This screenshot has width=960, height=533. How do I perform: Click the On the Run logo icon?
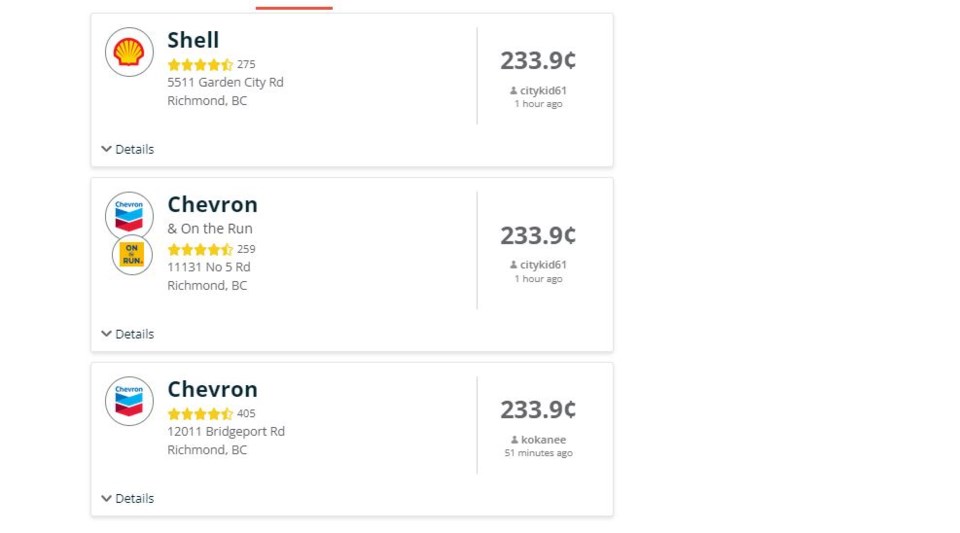tap(132, 255)
